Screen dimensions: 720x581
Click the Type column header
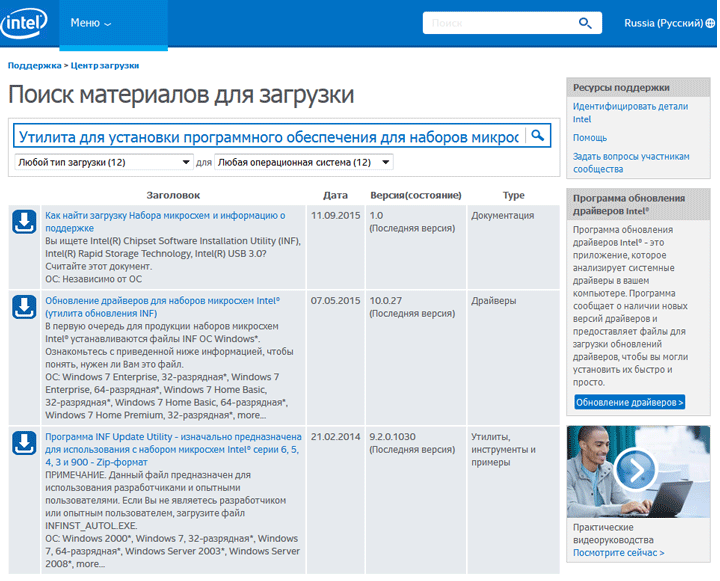coord(513,195)
